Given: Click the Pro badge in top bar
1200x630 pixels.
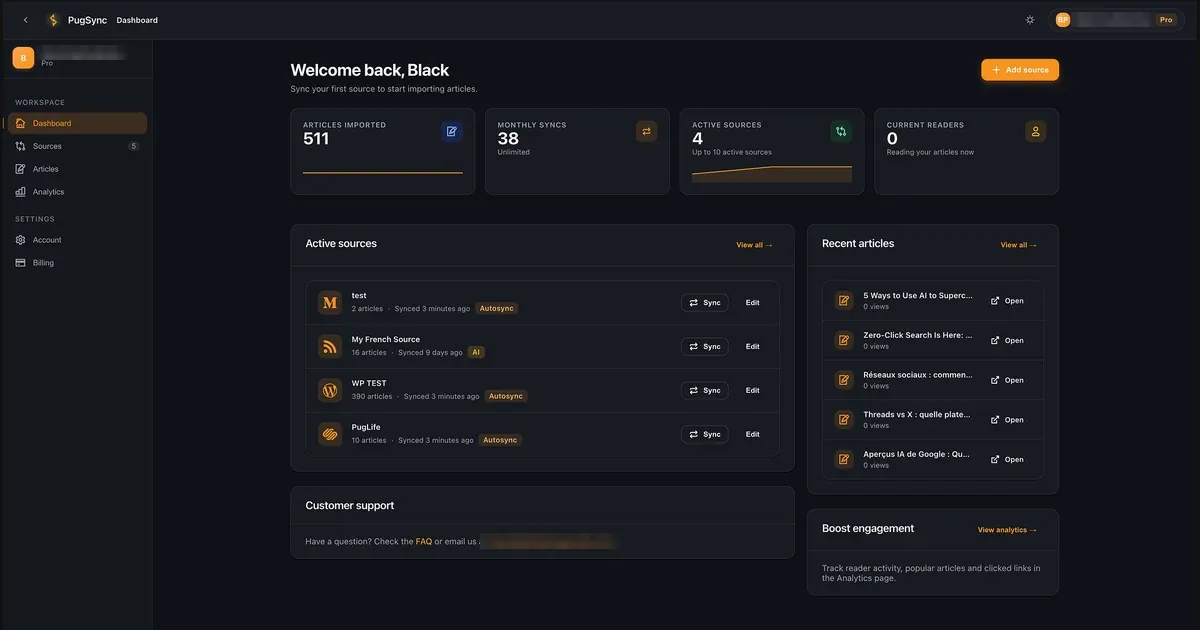Looking at the screenshot, I should point(1166,20).
